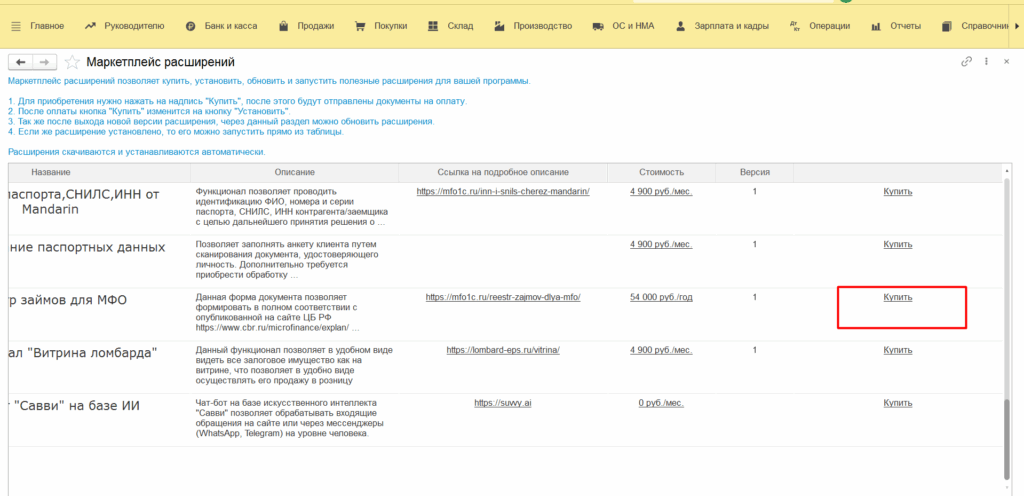
Task: Click the scrollbar down arrow of the table
Action: pyautogui.click(x=1006, y=486)
